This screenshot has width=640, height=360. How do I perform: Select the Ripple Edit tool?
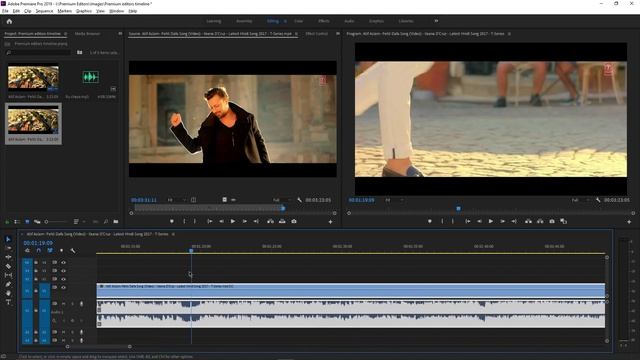(8, 257)
